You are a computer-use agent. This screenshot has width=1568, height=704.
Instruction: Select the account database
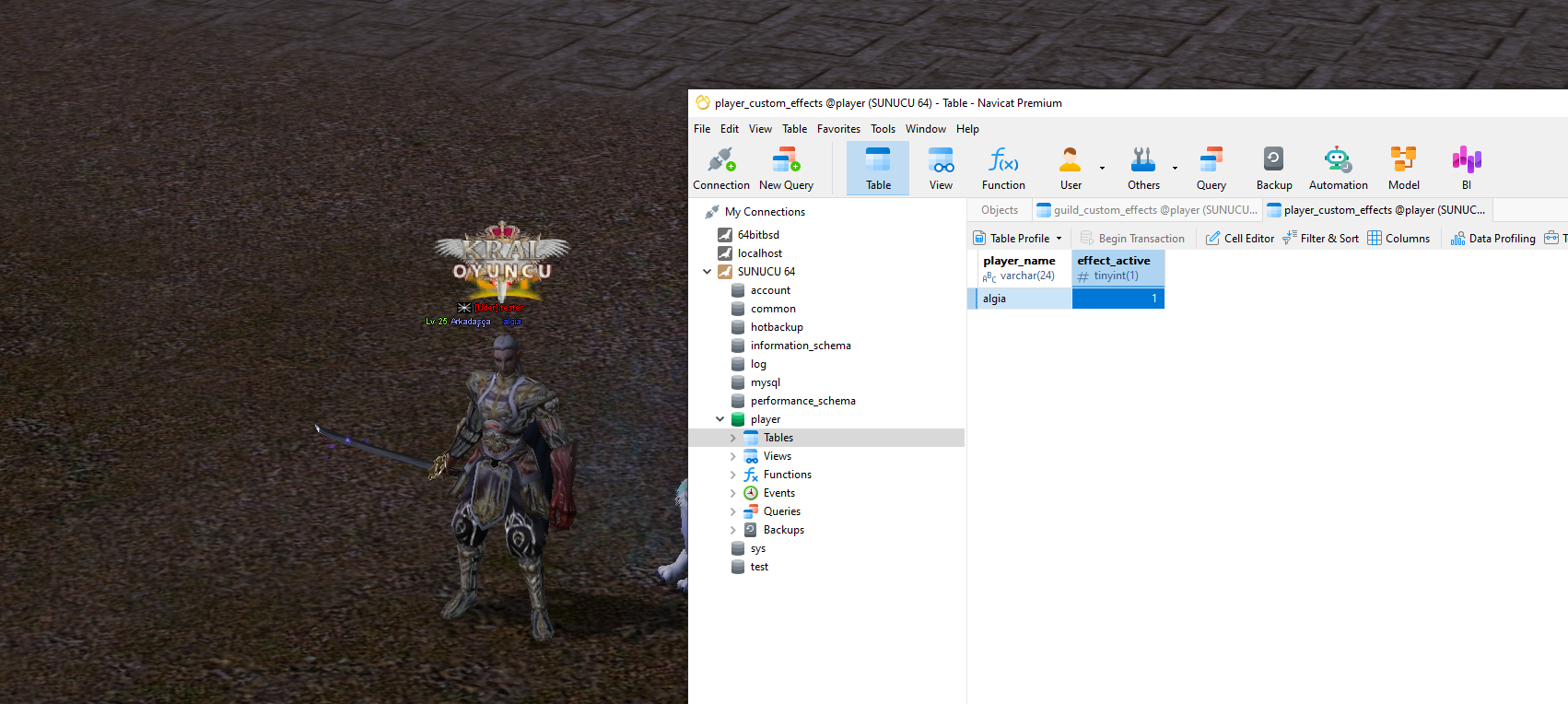click(770, 290)
